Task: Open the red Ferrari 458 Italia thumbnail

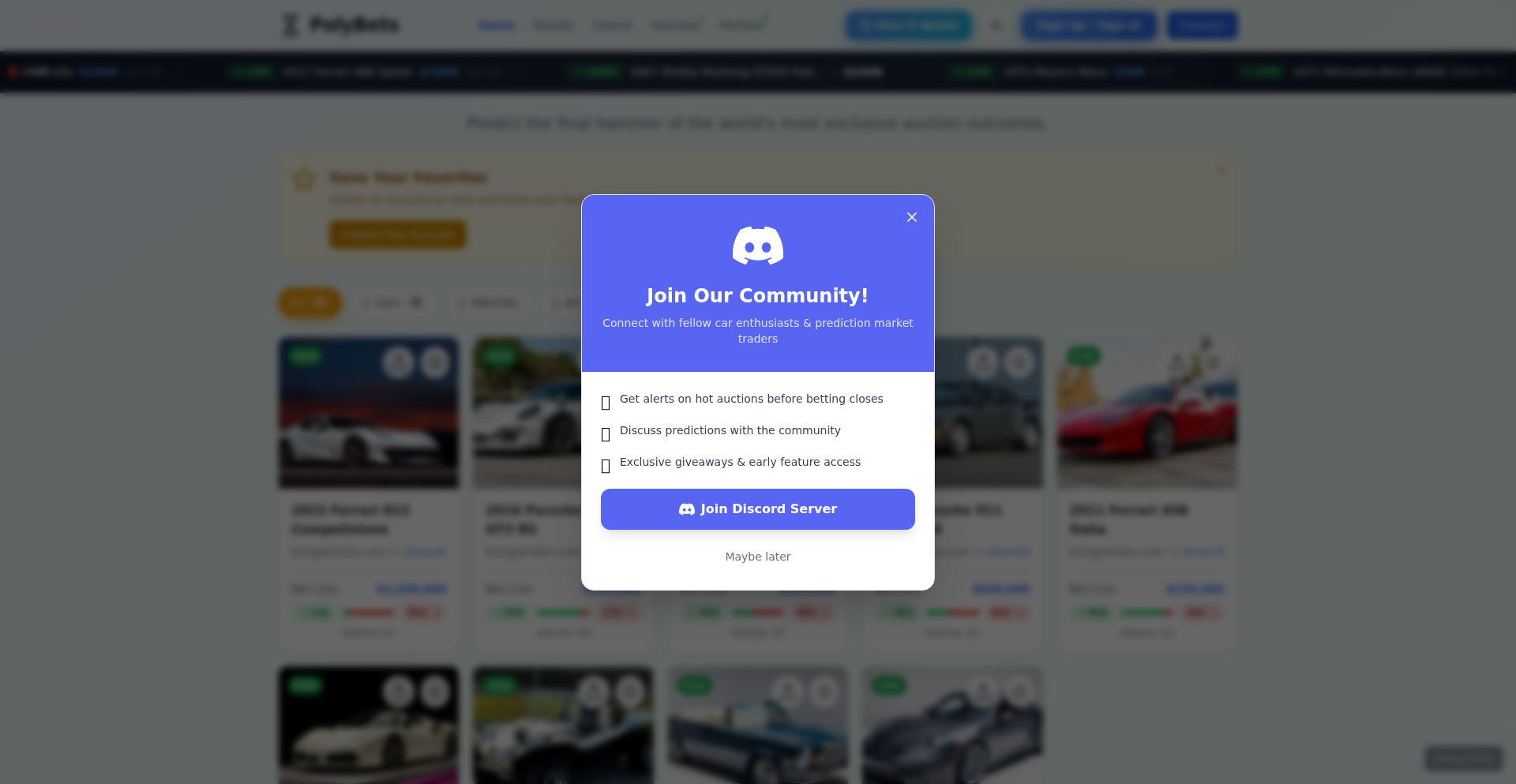Action: point(1147,413)
